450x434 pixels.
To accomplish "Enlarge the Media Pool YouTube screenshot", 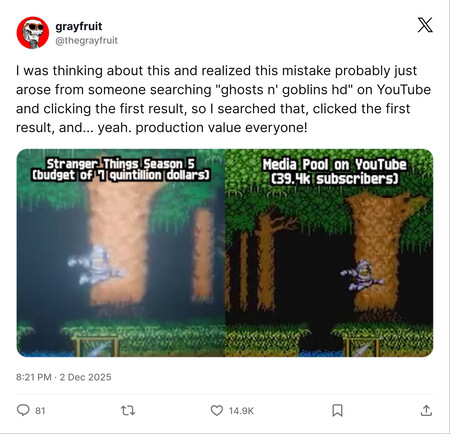I will 329,253.
